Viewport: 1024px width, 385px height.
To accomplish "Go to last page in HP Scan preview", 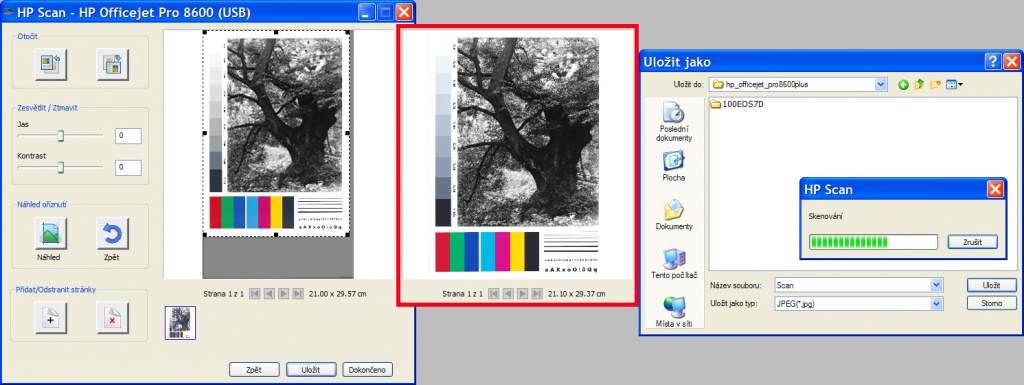I will (x=298, y=294).
